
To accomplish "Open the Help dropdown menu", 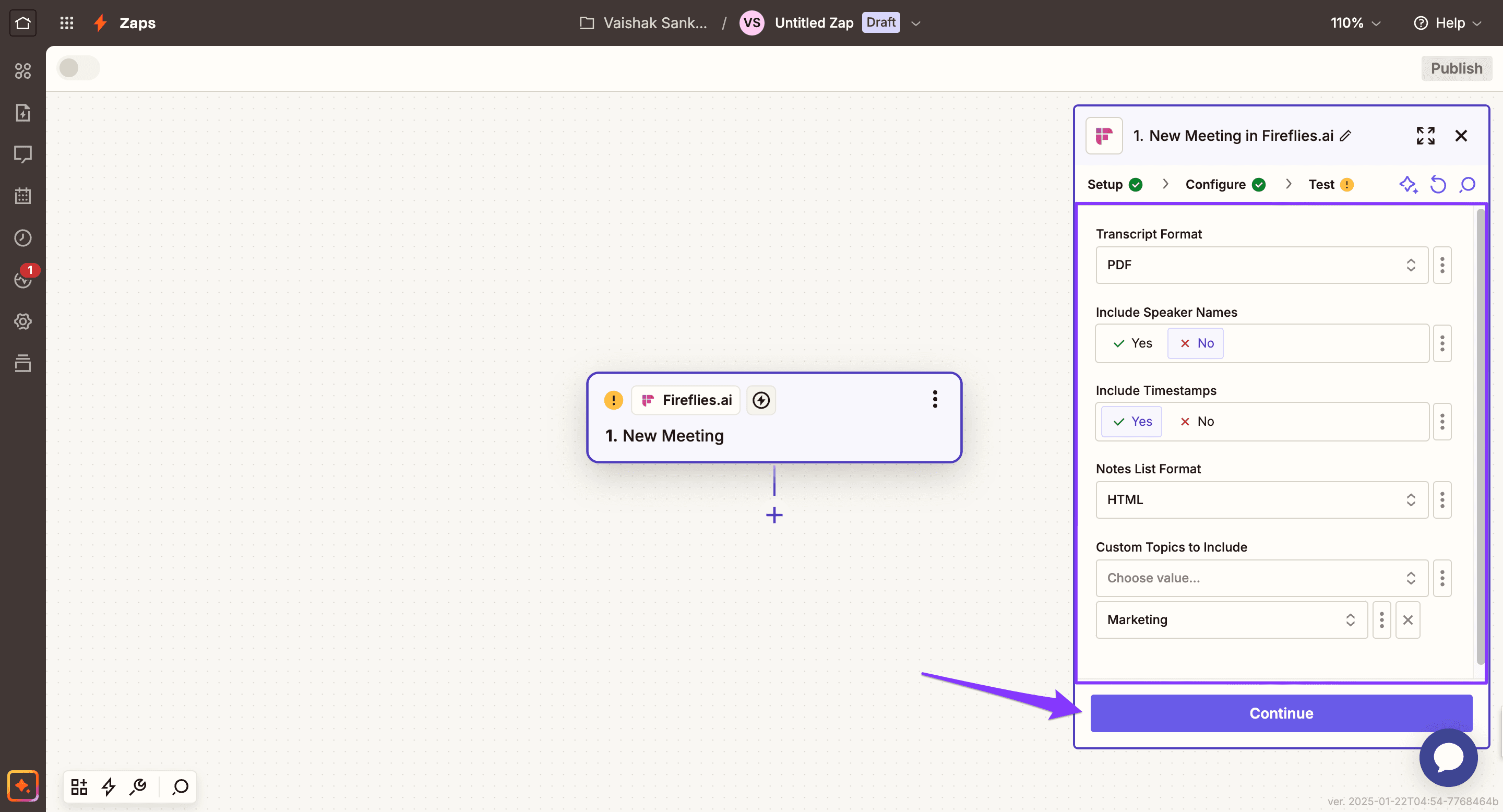I will (x=1448, y=23).
